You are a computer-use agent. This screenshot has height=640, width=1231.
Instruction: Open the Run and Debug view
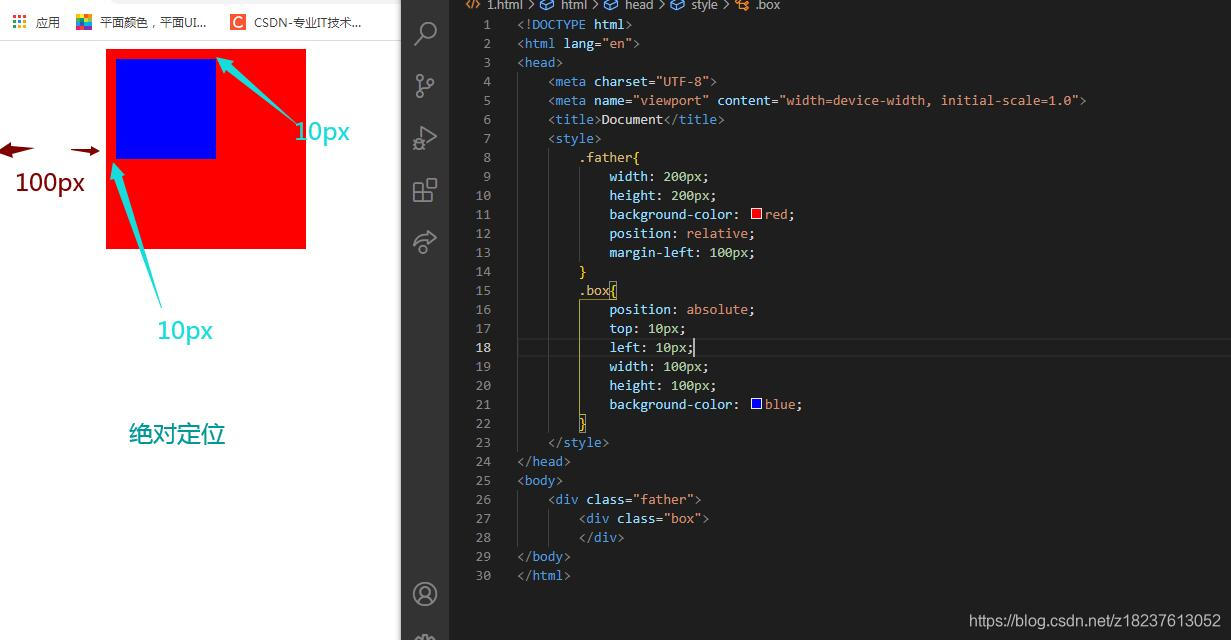[425, 138]
